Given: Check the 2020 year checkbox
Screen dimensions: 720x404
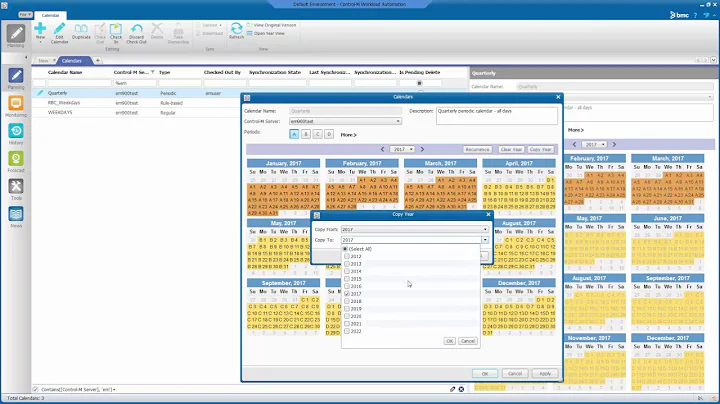Looking at the screenshot, I should tap(347, 316).
